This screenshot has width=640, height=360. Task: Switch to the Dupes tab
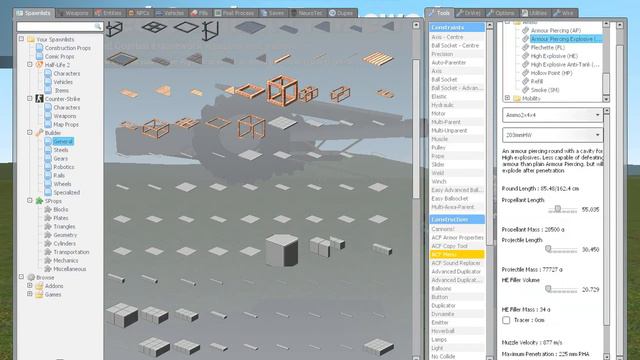click(x=341, y=13)
